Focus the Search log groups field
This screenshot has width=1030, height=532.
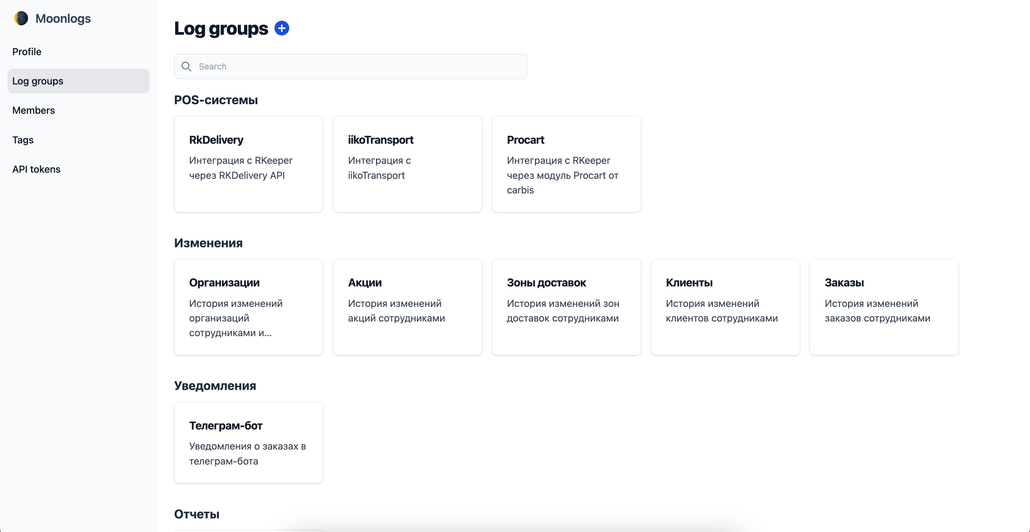(x=360, y=67)
